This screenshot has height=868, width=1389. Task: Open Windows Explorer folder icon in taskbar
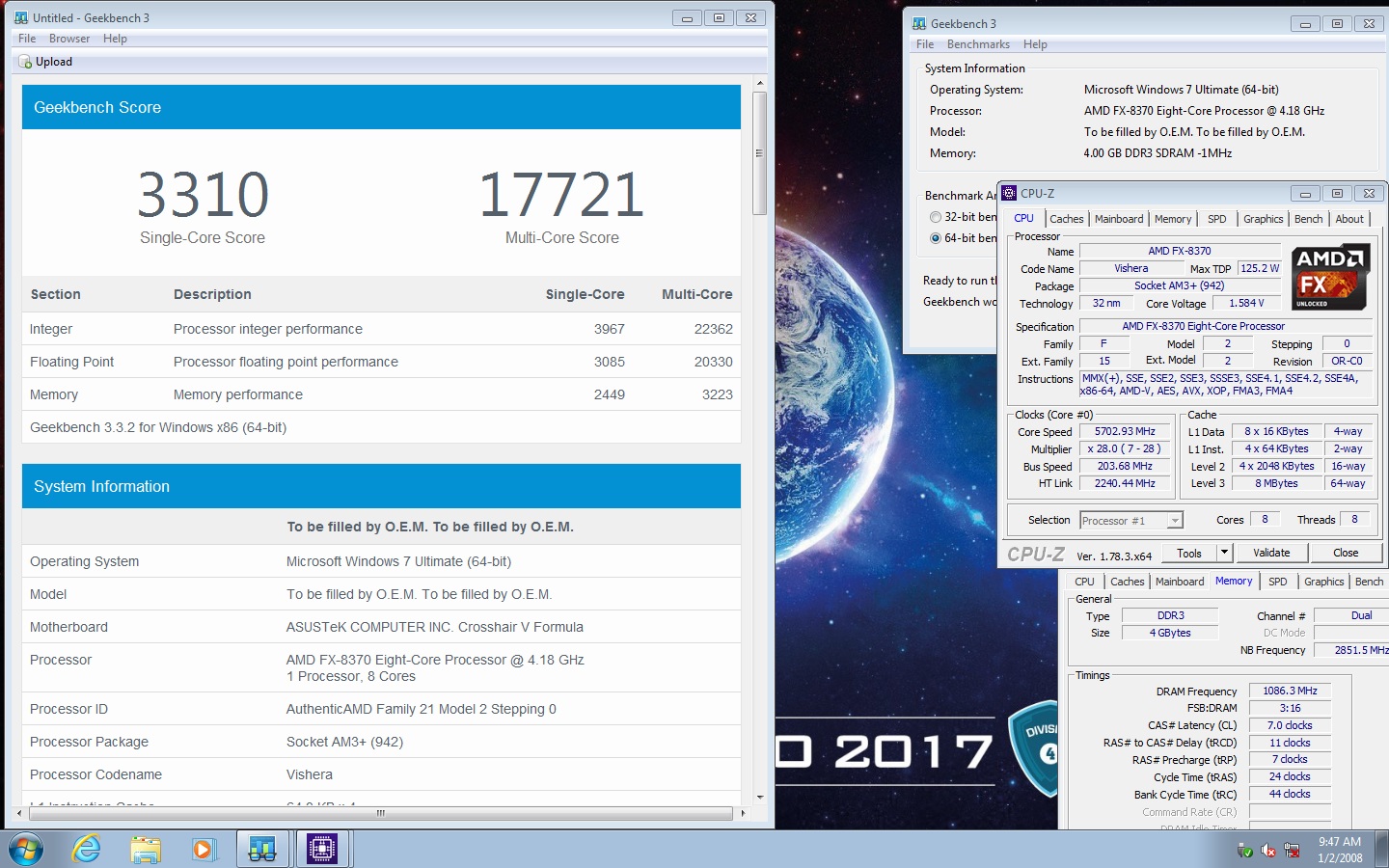pyautogui.click(x=146, y=850)
